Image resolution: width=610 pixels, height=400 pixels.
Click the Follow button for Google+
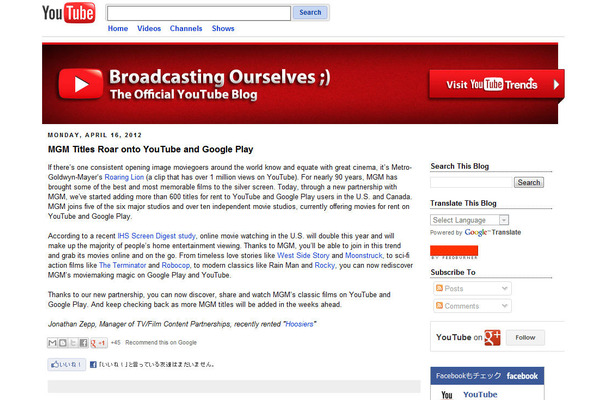pyautogui.click(x=525, y=337)
